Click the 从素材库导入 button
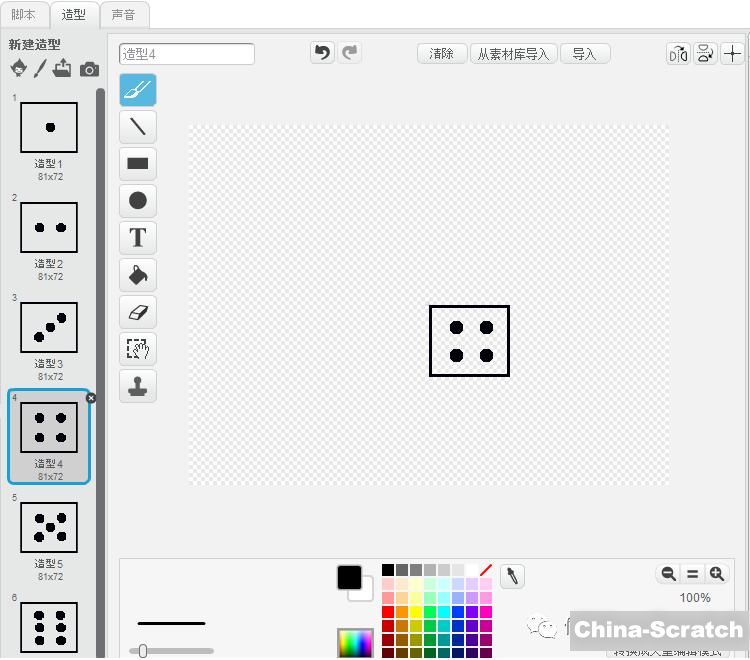750x660 pixels. pyautogui.click(x=512, y=54)
